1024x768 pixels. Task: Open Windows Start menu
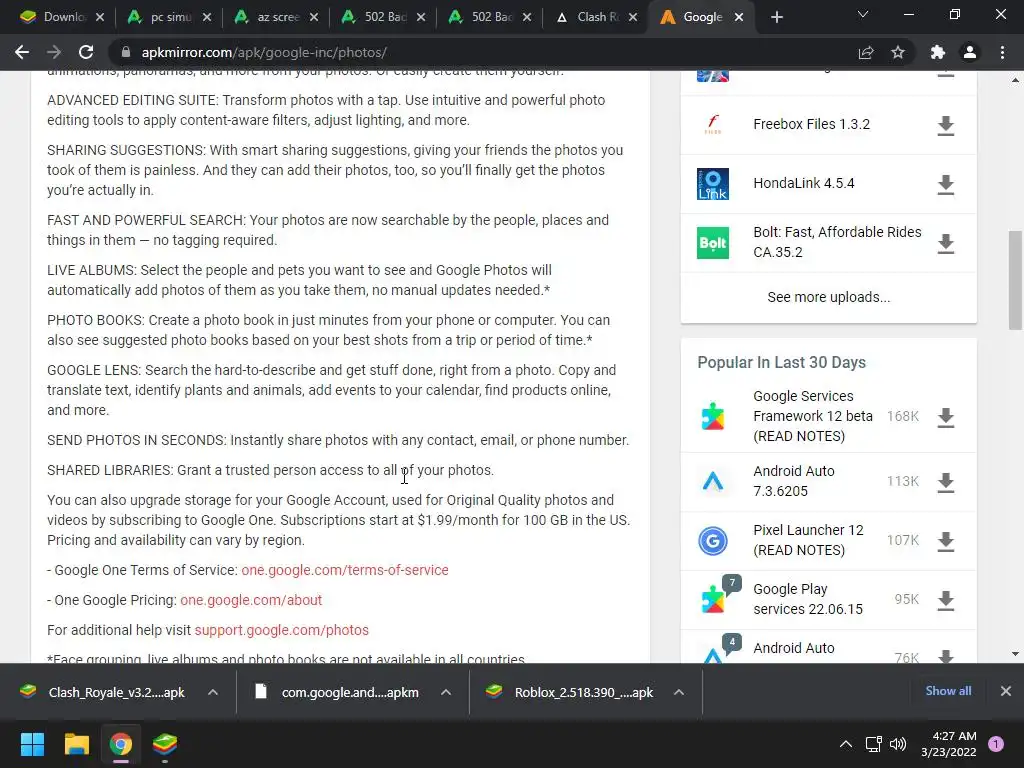click(32, 744)
